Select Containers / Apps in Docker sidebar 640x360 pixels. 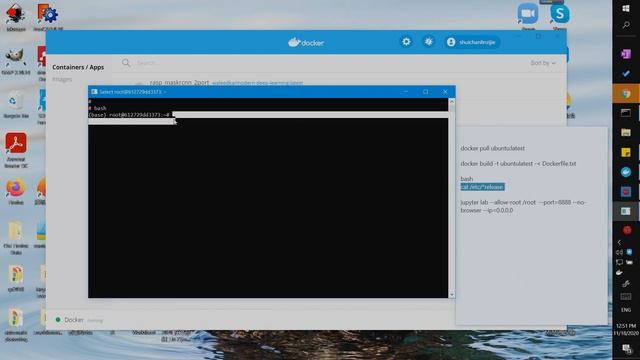[78, 67]
